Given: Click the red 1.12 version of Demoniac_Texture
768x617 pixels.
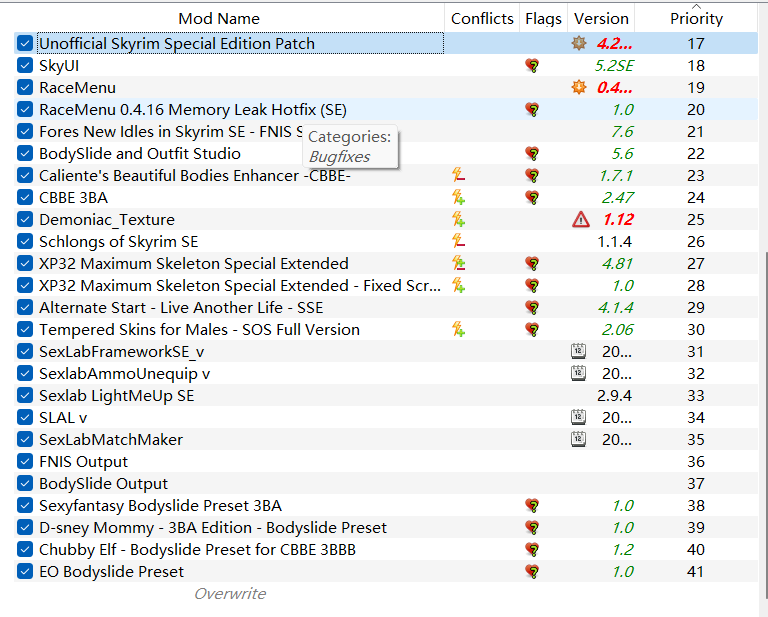Looking at the screenshot, I should click(618, 219).
